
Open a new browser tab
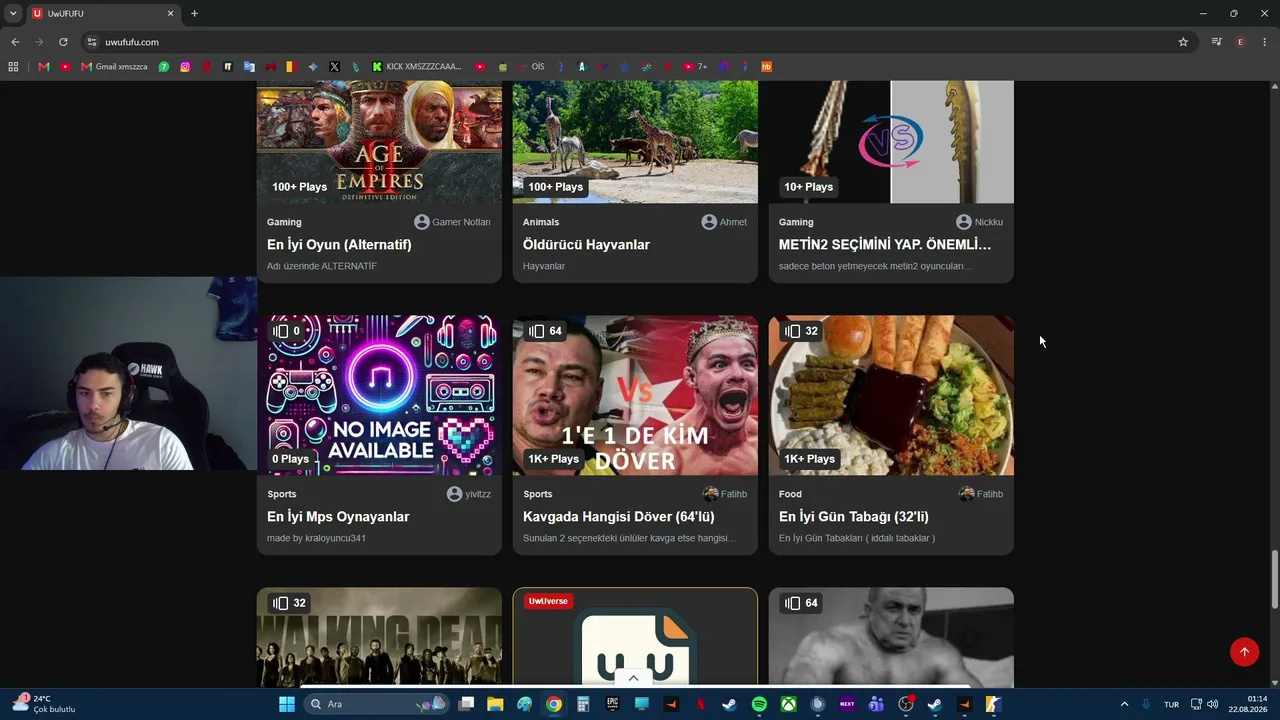click(194, 13)
